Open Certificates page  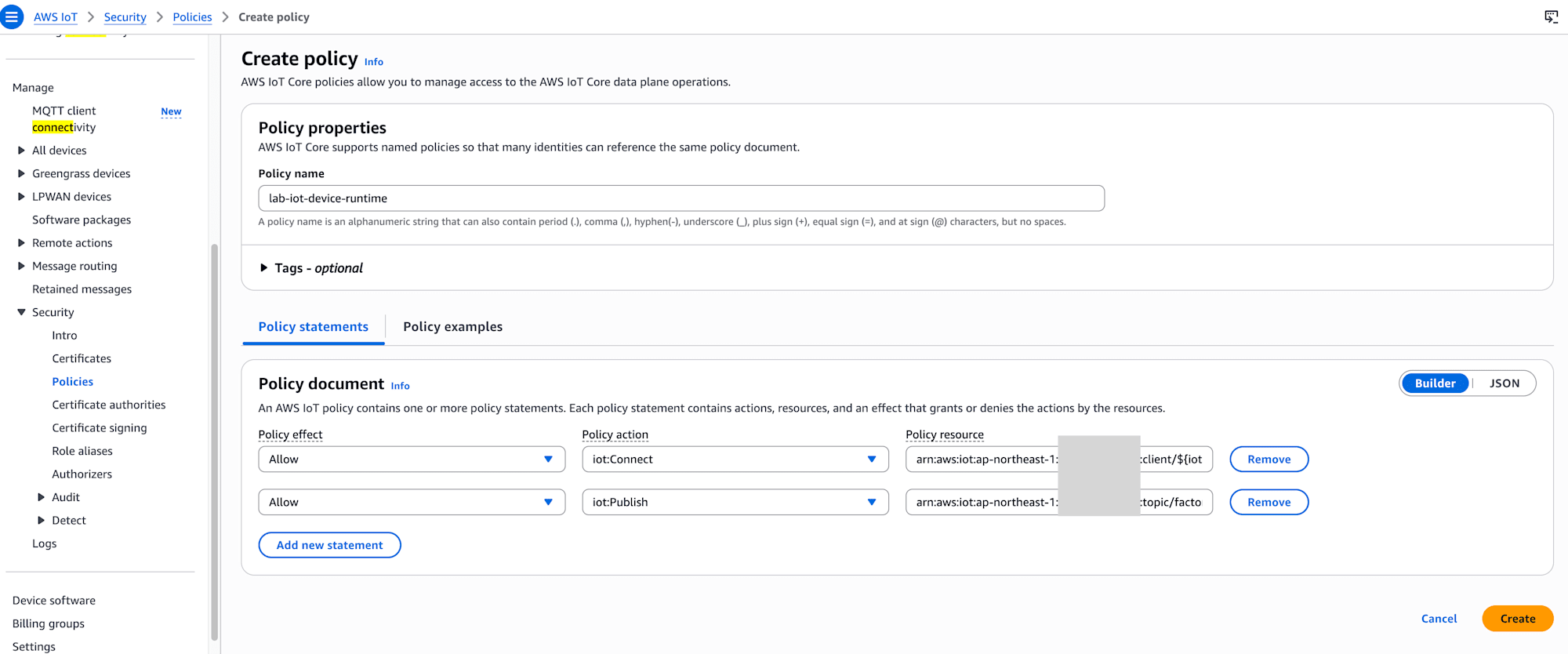click(x=82, y=359)
